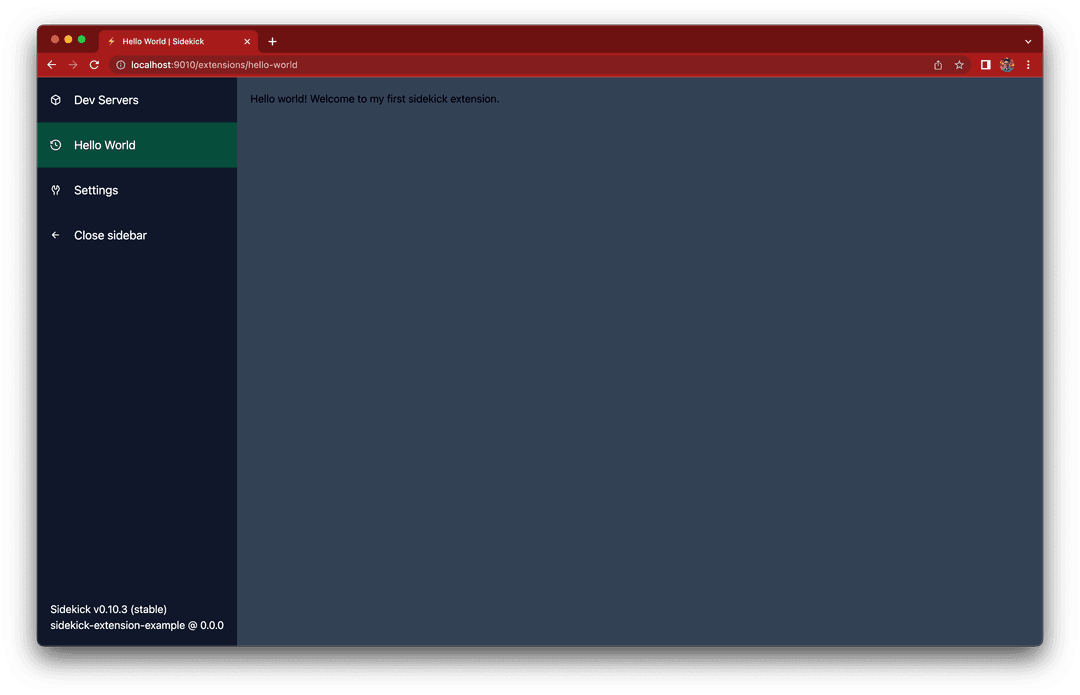
Task: Expand the chevron at the top-right of the tab bar
Action: tap(1028, 41)
